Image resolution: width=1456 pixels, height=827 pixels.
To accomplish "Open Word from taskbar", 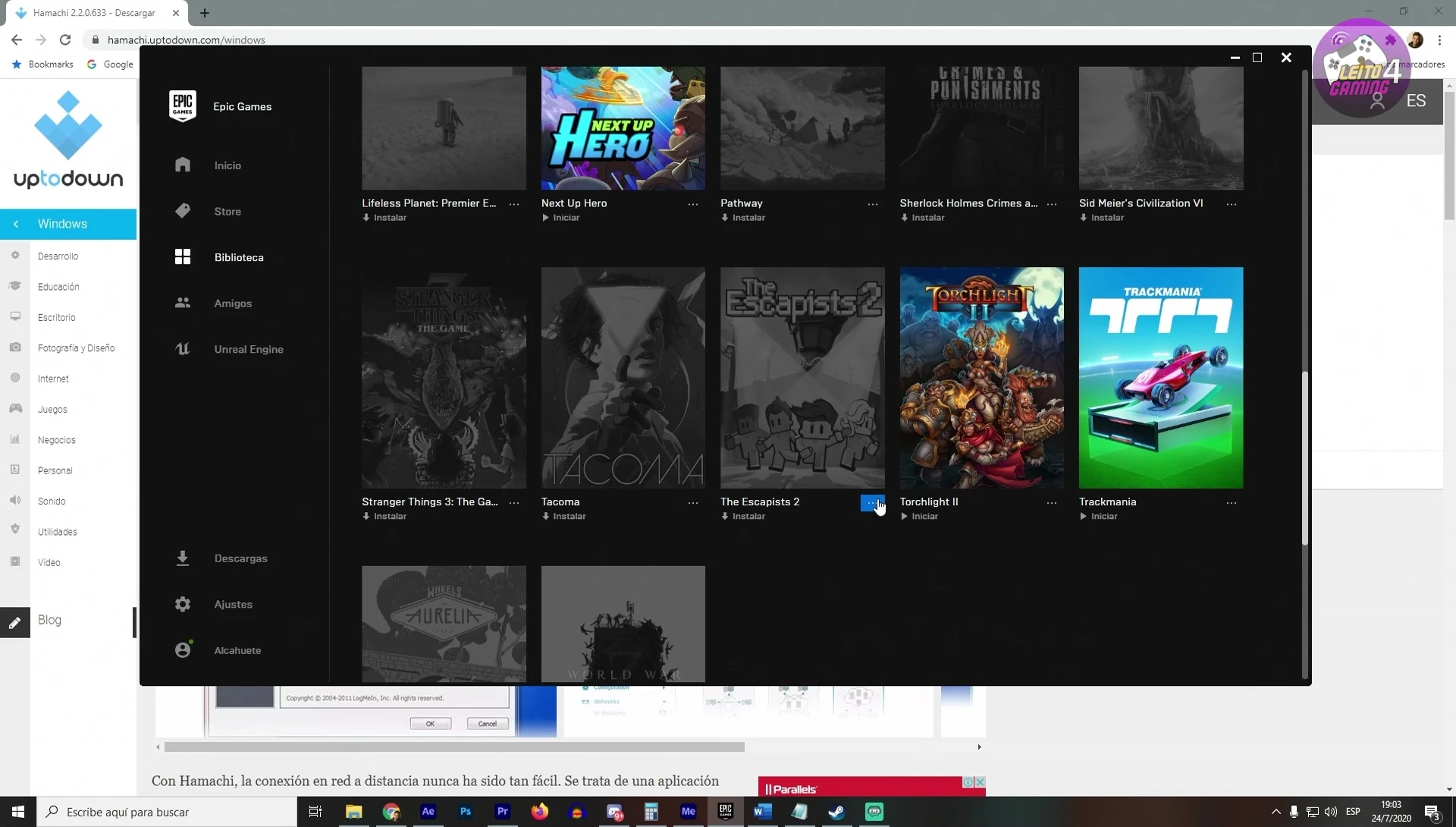I will pos(762,812).
